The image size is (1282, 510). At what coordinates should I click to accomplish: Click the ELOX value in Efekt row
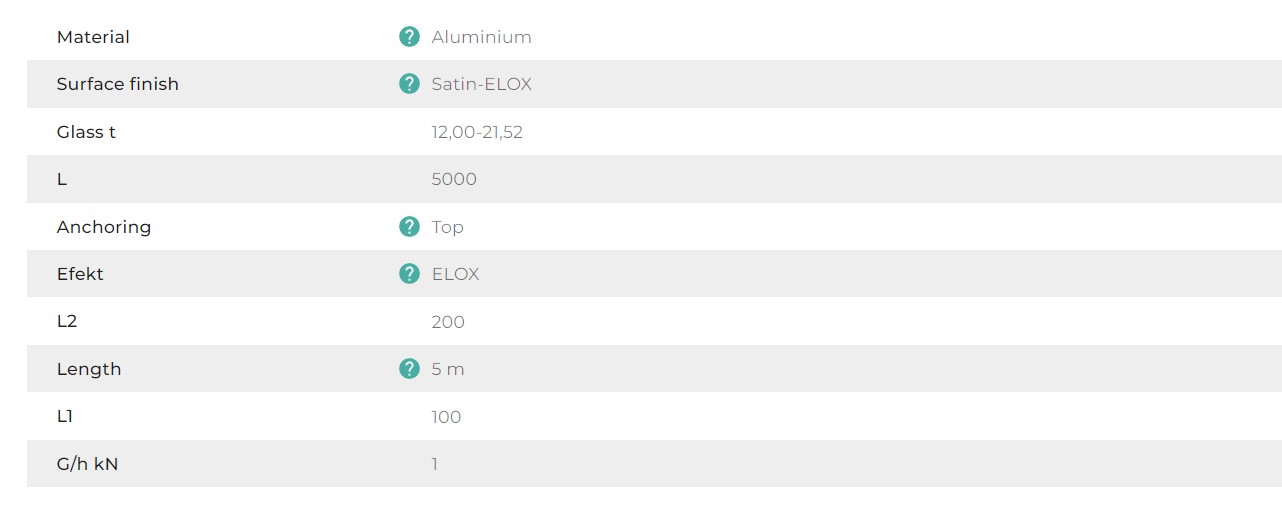tap(456, 274)
